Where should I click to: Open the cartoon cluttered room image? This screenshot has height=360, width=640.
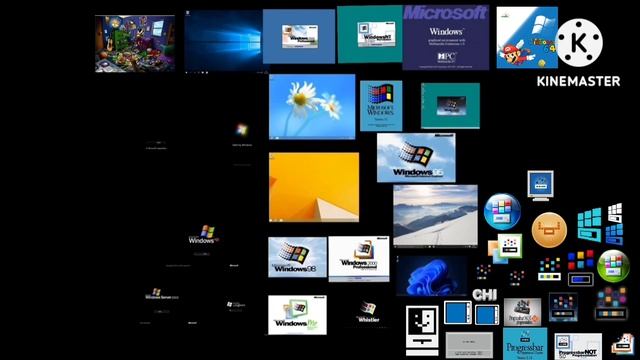click(x=135, y=44)
